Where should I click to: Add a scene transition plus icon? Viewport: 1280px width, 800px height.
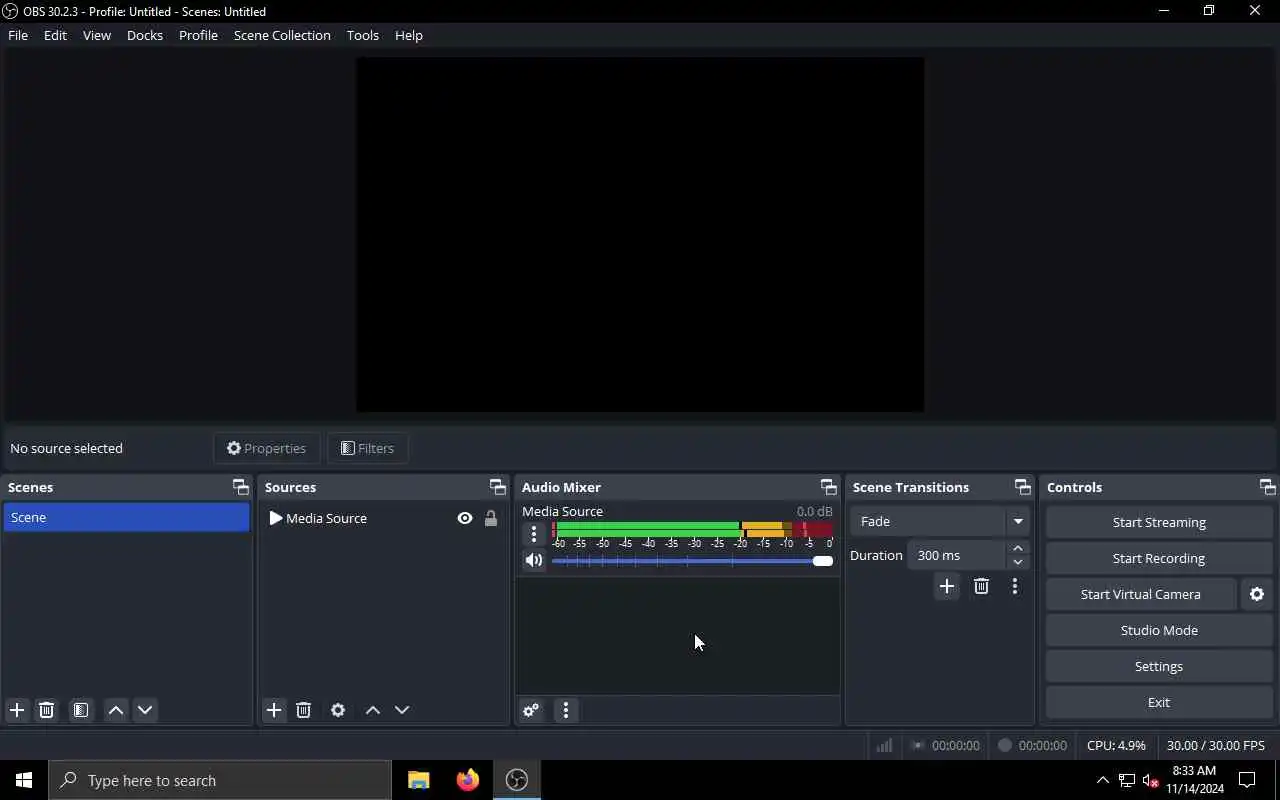pos(947,586)
